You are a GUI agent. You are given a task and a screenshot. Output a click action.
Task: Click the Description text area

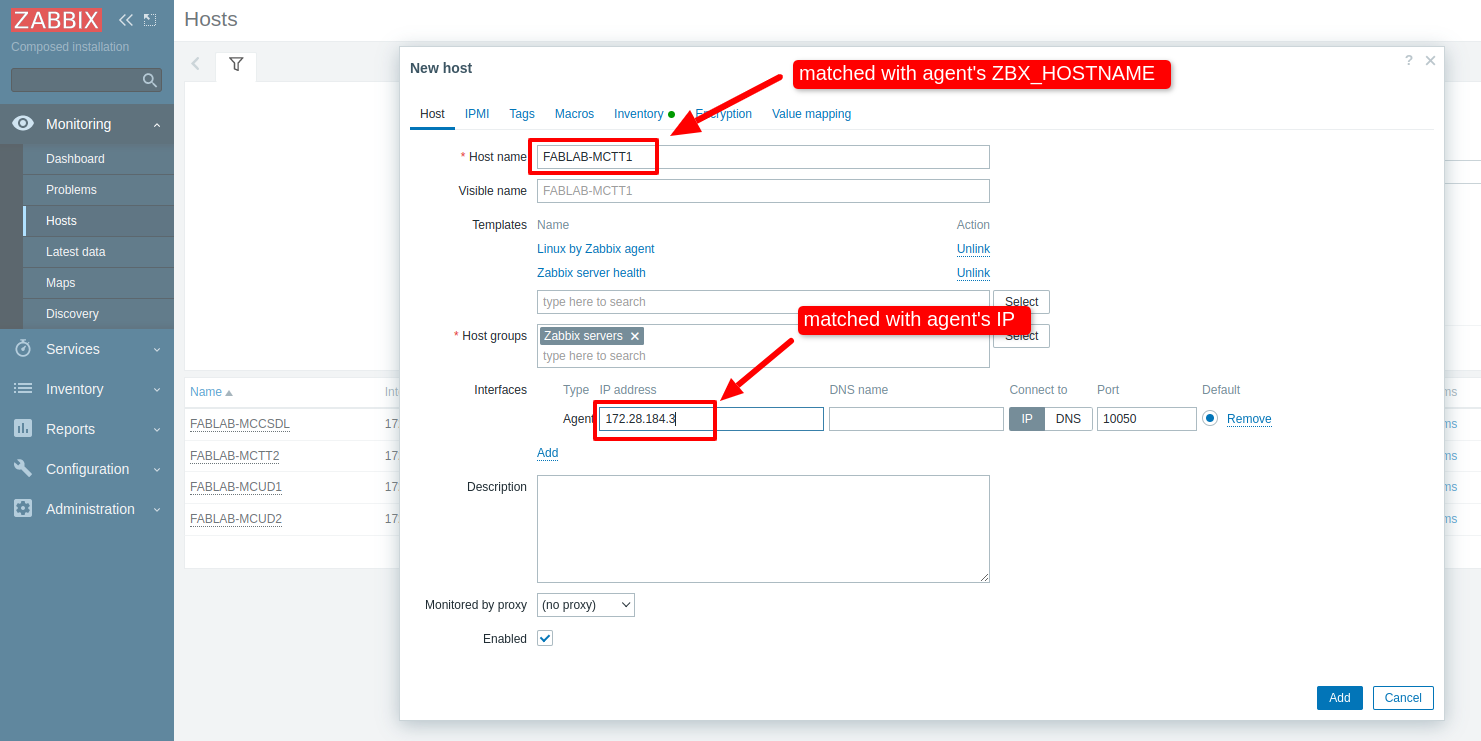coord(763,529)
